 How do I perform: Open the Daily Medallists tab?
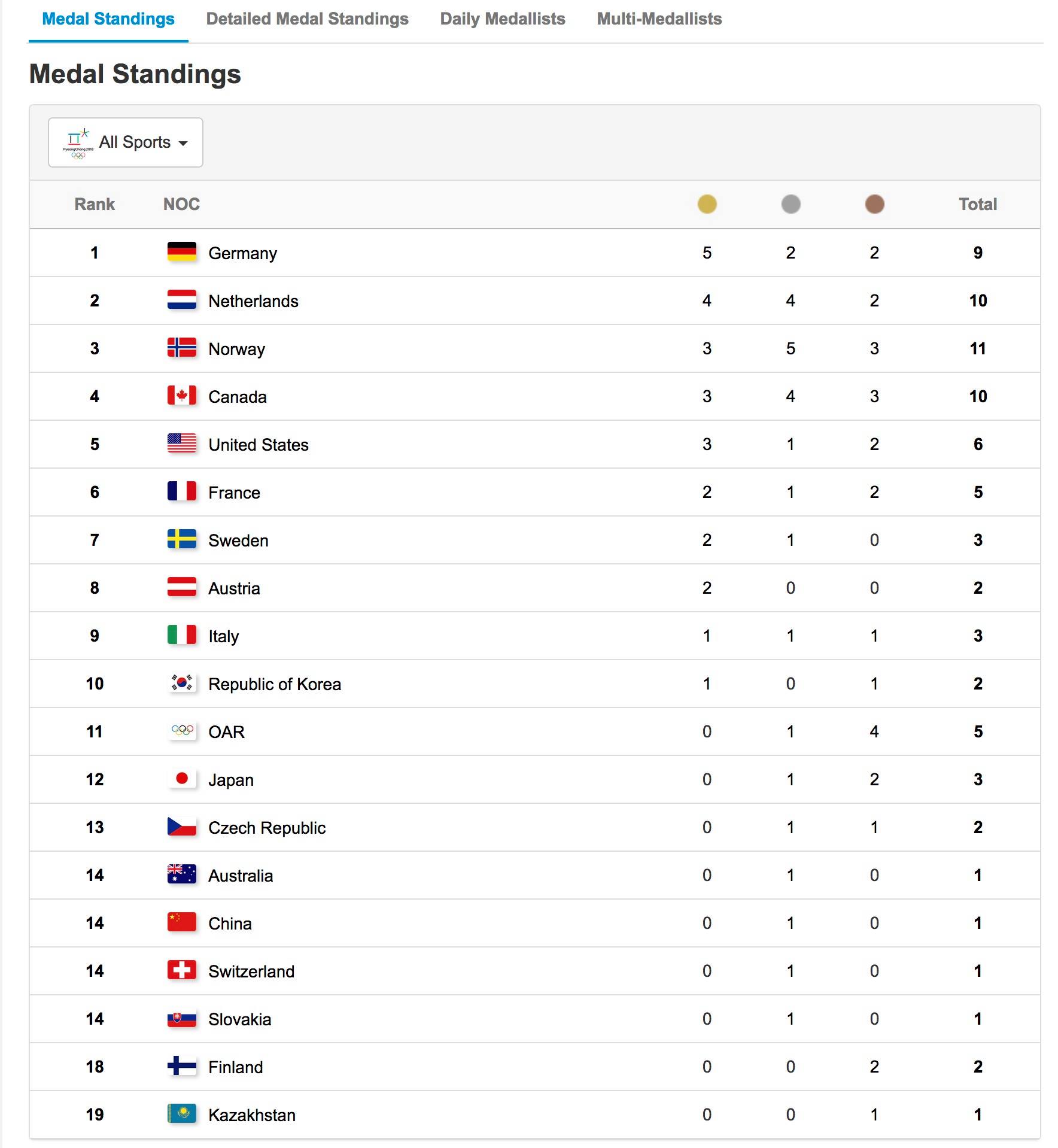pyautogui.click(x=503, y=19)
